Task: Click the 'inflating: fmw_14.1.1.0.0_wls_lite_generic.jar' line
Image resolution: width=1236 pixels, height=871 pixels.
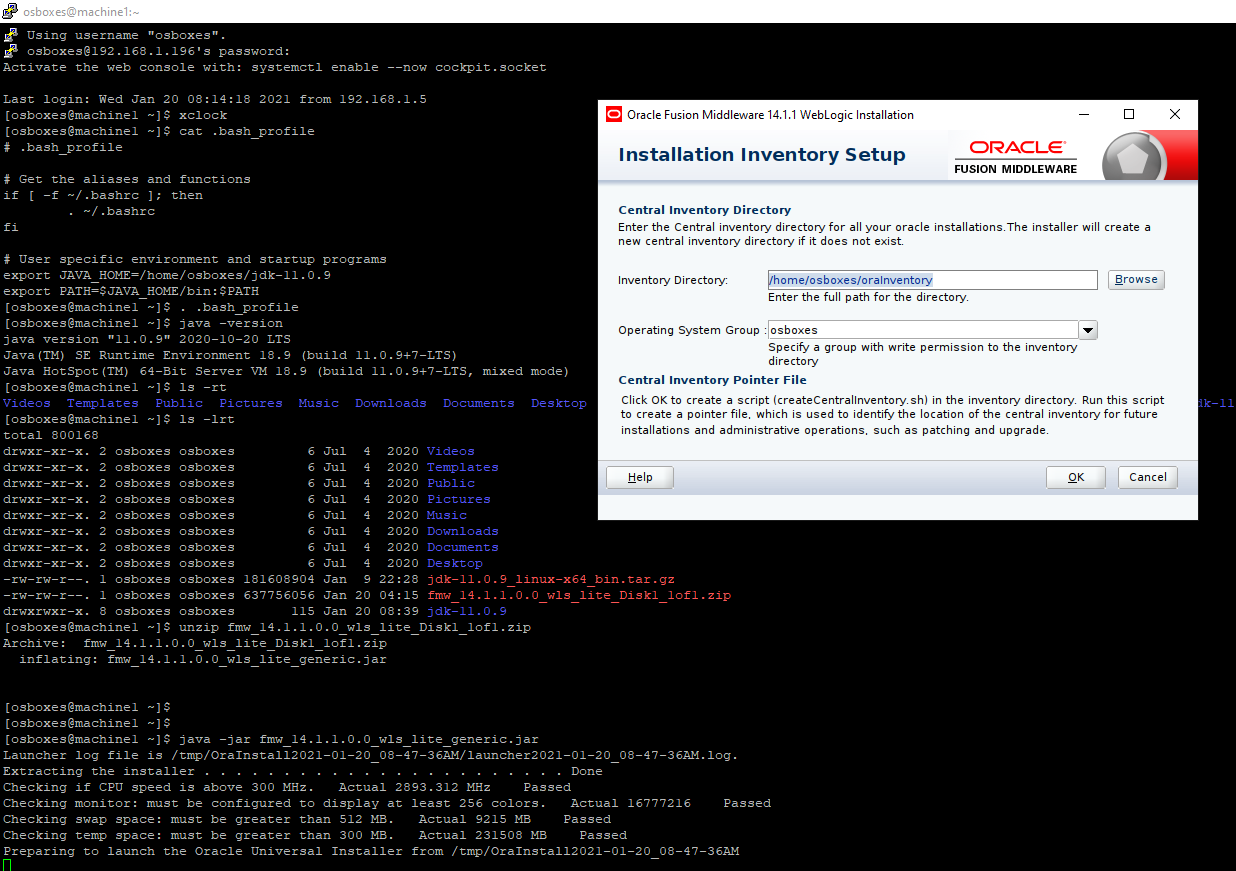Action: click(203, 659)
